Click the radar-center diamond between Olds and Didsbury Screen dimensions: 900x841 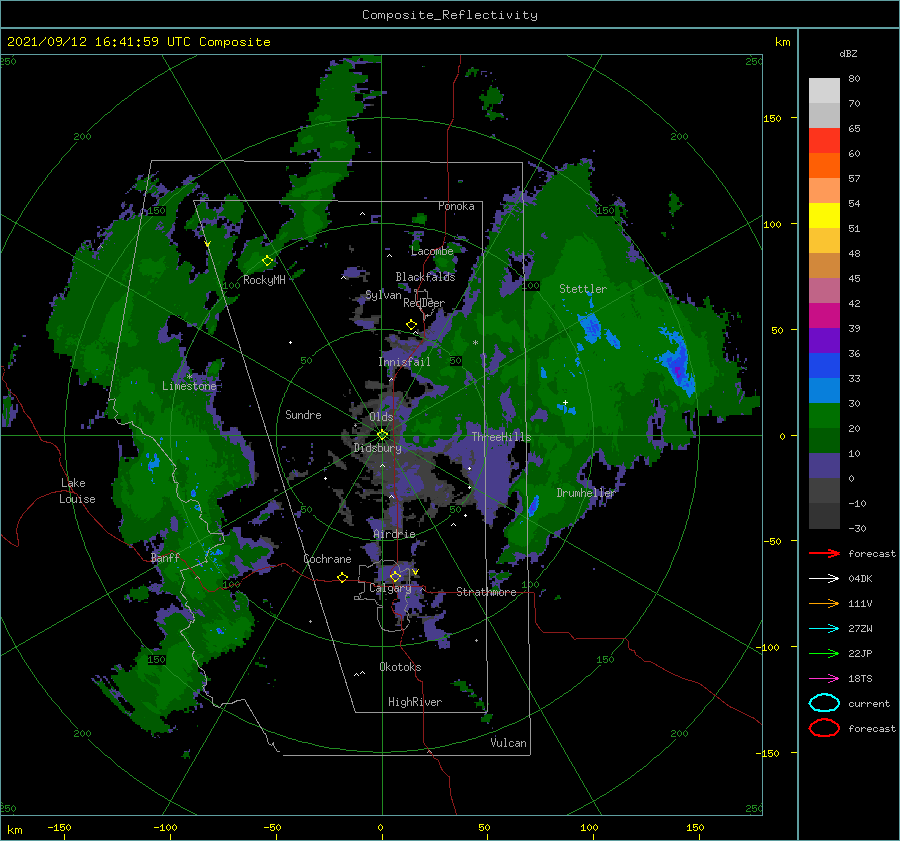382,435
